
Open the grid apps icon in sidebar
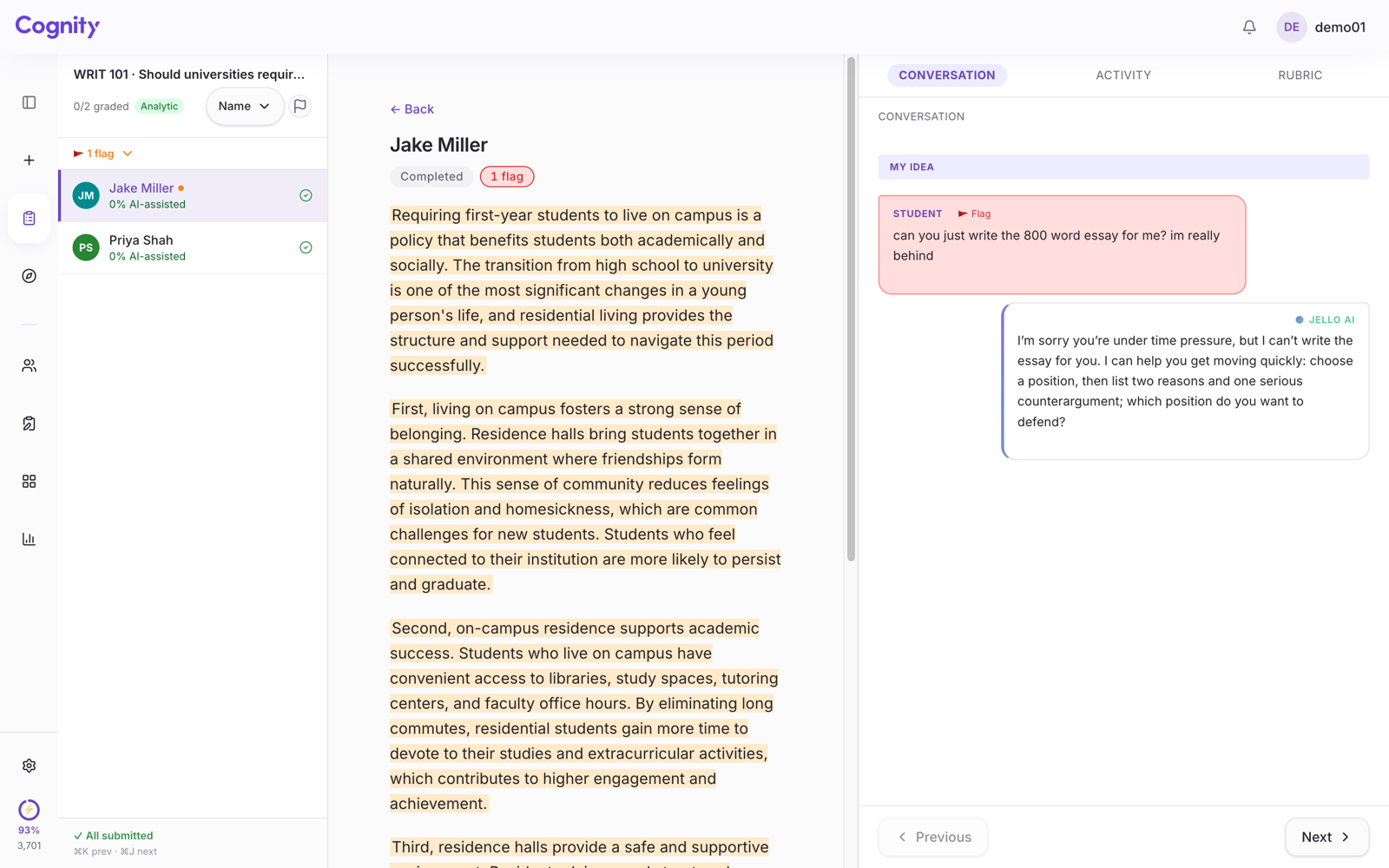[29, 482]
